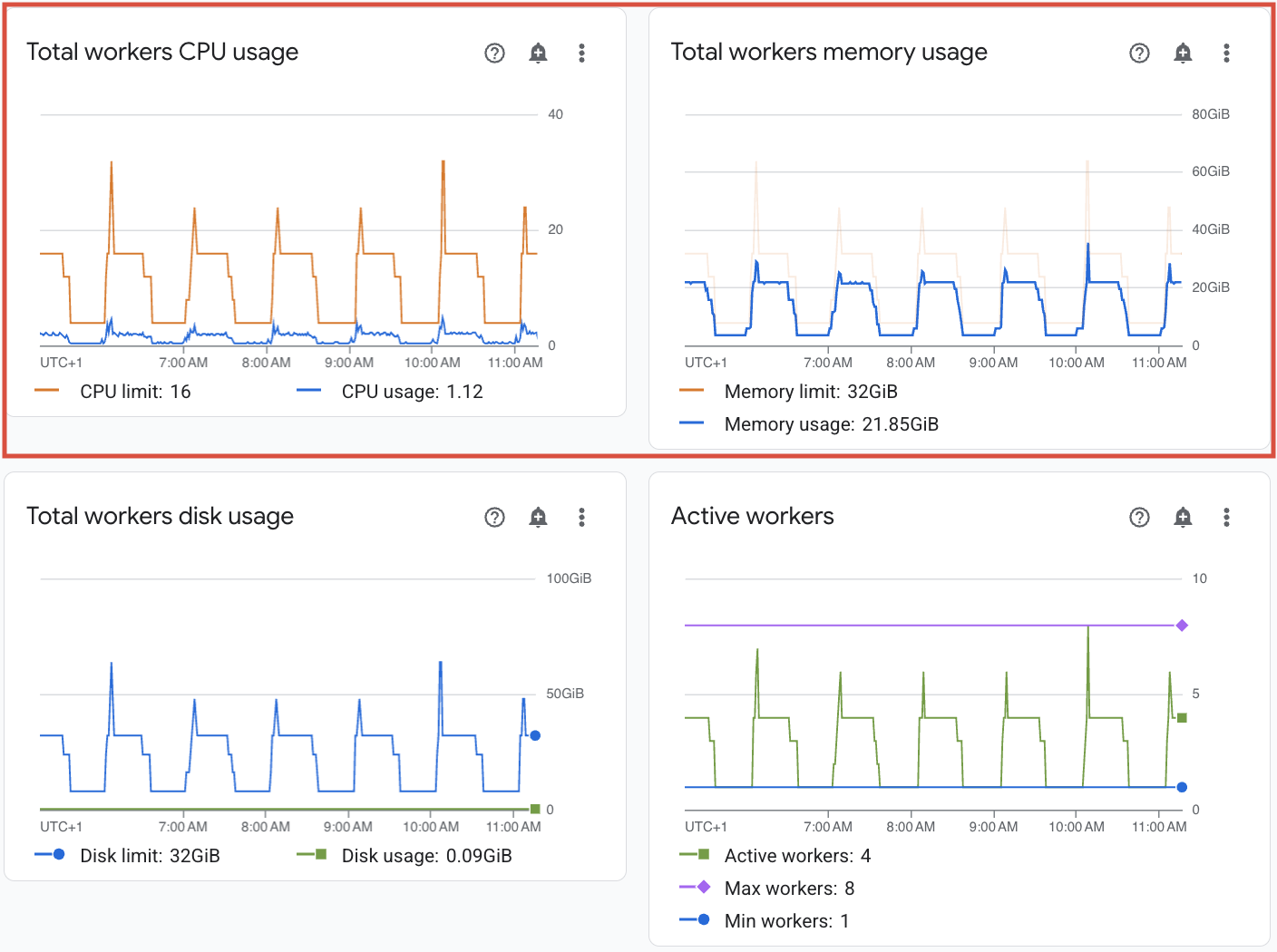
Task: Open more options for disk usage chart
Action: (581, 518)
